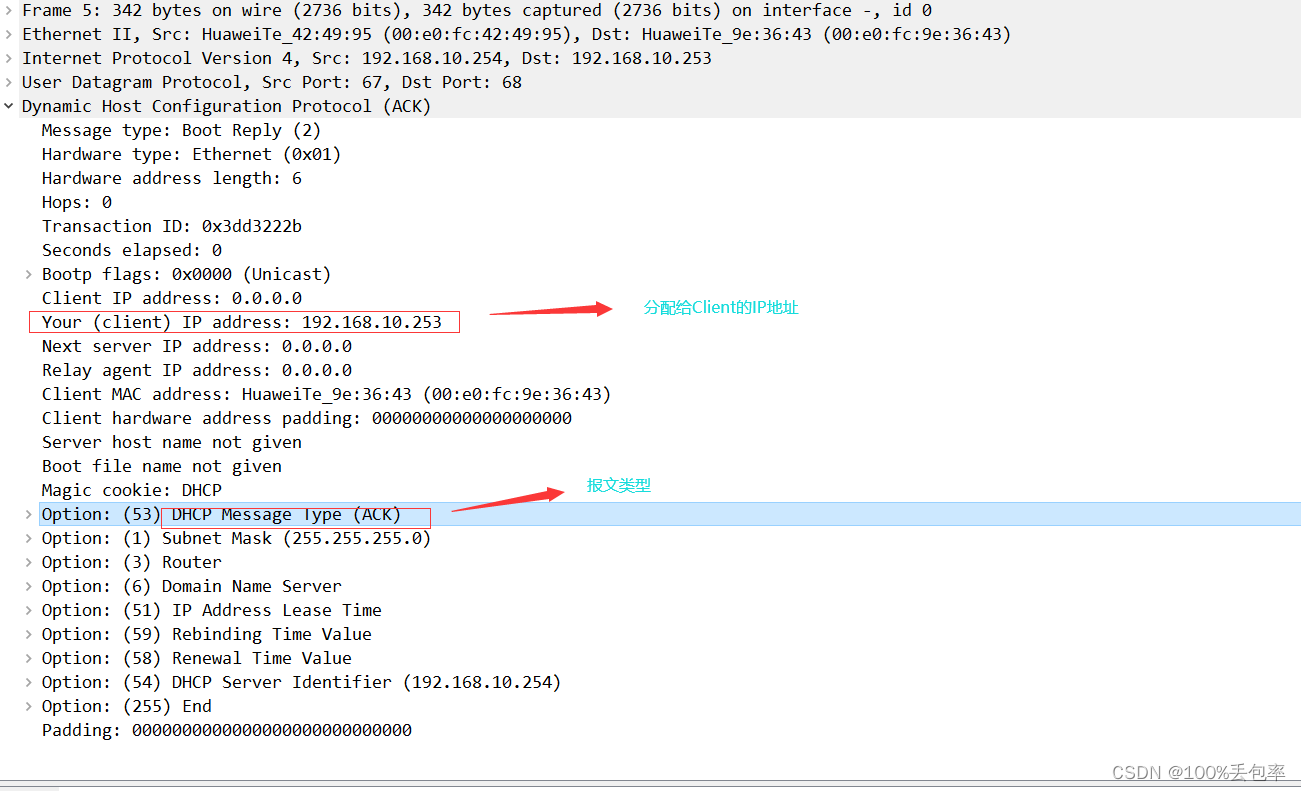This screenshot has width=1301, height=791.
Task: Select Hardware address length: 6 line
Action: coord(171,179)
